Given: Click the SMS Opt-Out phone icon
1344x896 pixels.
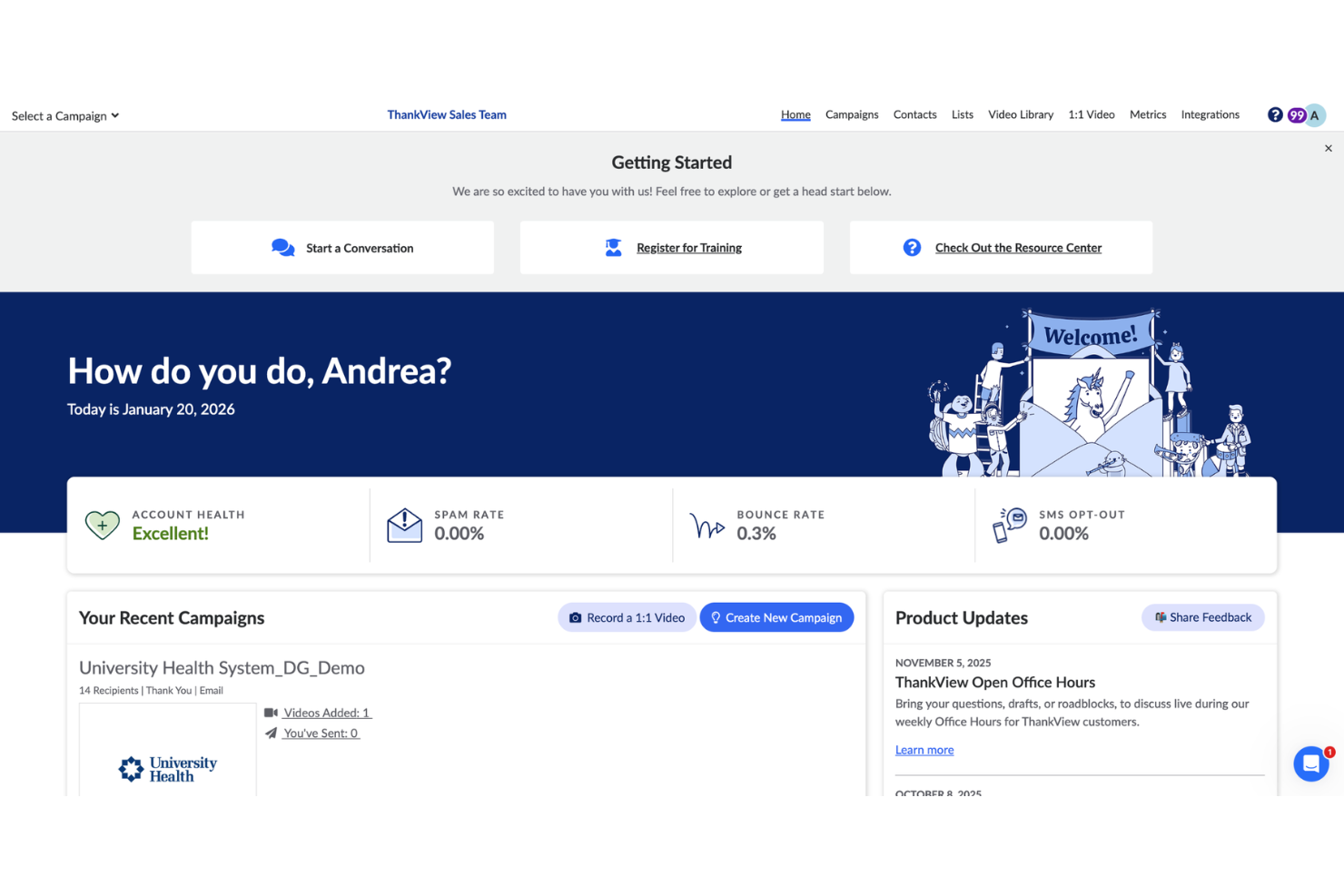Looking at the screenshot, I should (x=1009, y=525).
